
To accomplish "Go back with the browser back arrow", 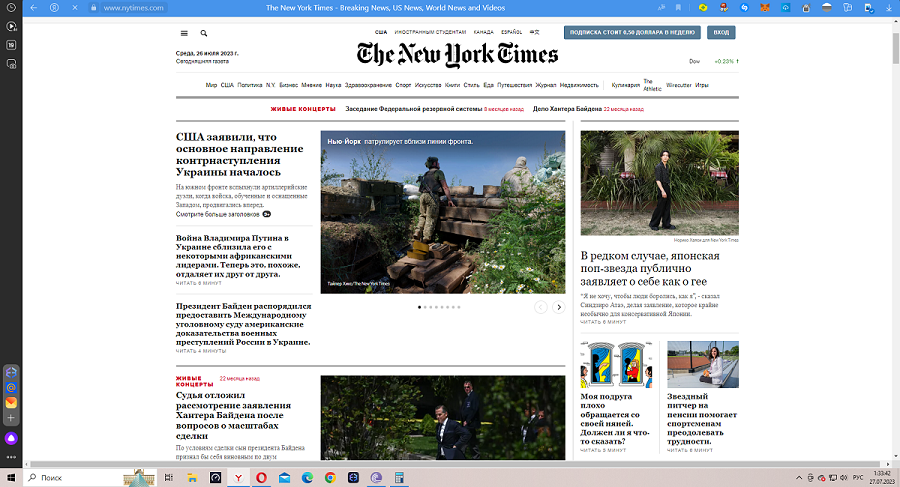I will pyautogui.click(x=33, y=7).
